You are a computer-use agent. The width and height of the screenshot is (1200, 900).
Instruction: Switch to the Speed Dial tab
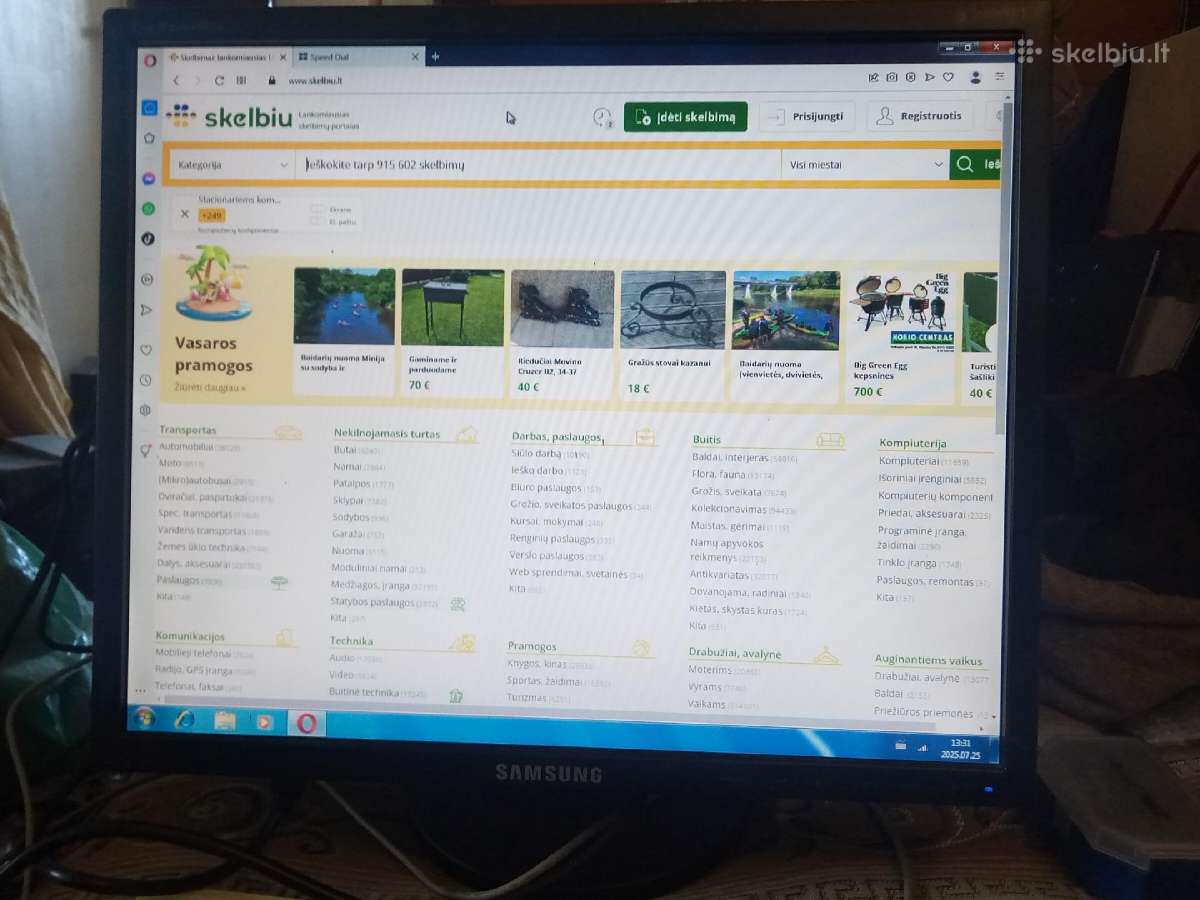click(x=360, y=58)
